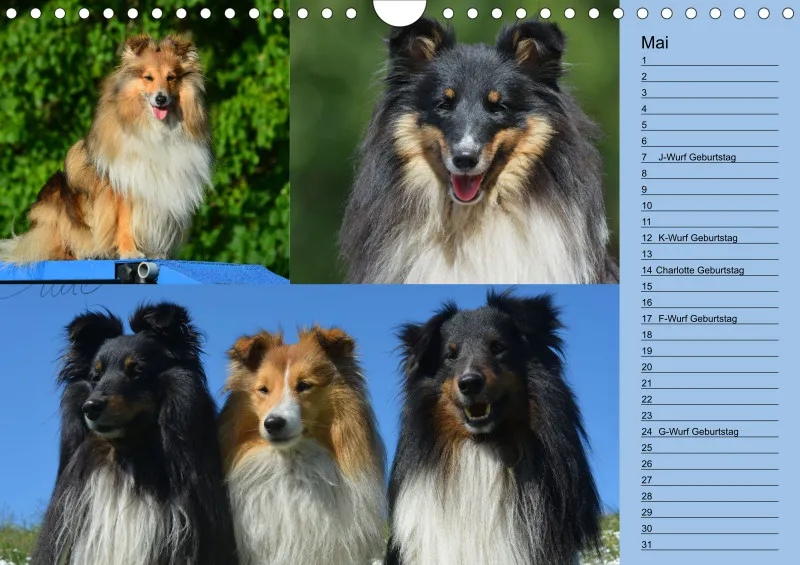Select the month heading "Mai"
Screen dimensions: 800x565
(x=655, y=42)
